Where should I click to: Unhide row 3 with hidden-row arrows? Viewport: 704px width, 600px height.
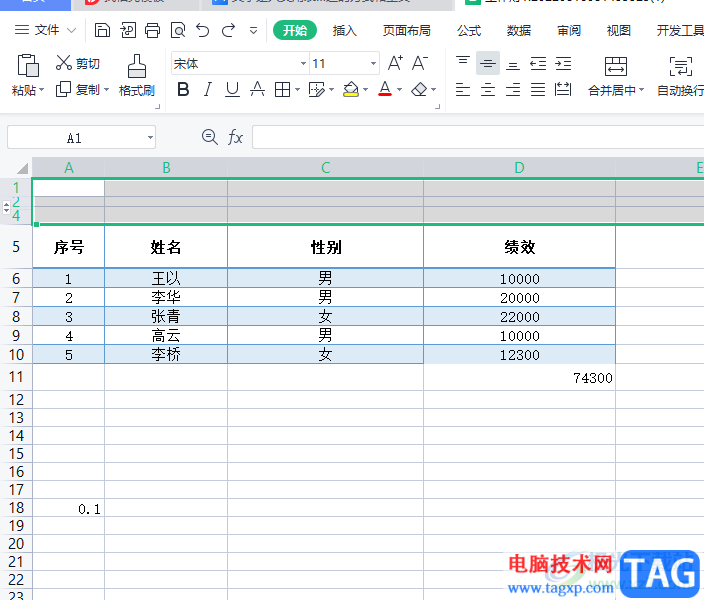[x=6, y=207]
